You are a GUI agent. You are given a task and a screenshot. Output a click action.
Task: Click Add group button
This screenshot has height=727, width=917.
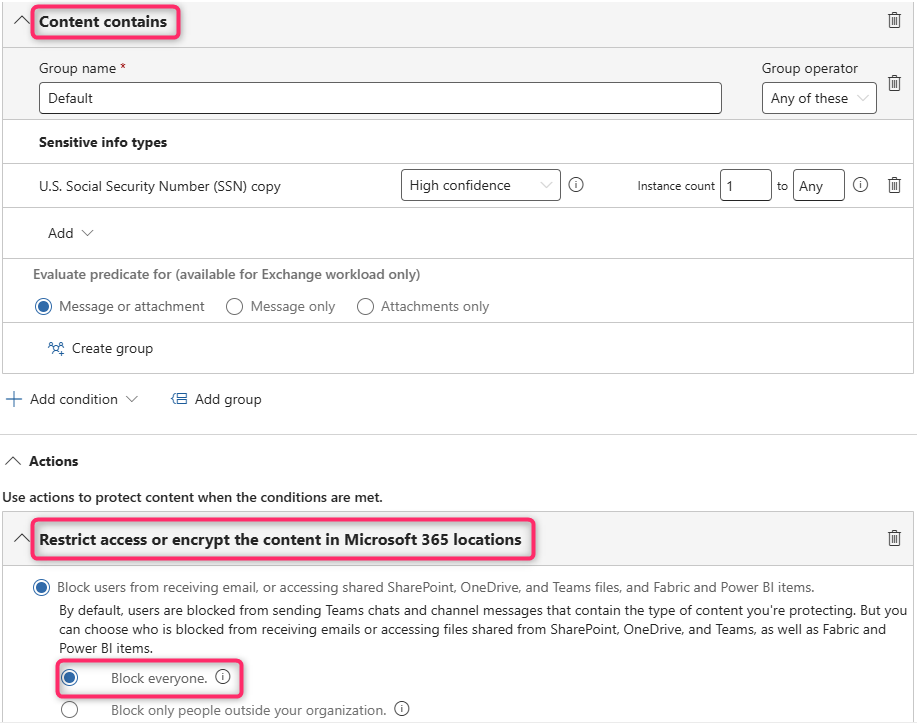point(216,399)
